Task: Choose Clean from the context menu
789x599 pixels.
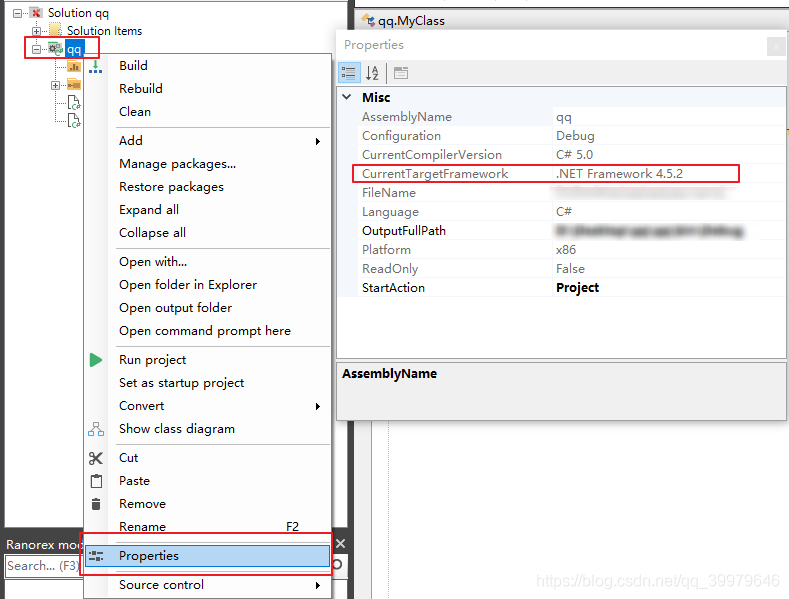Action: [x=207, y=112]
